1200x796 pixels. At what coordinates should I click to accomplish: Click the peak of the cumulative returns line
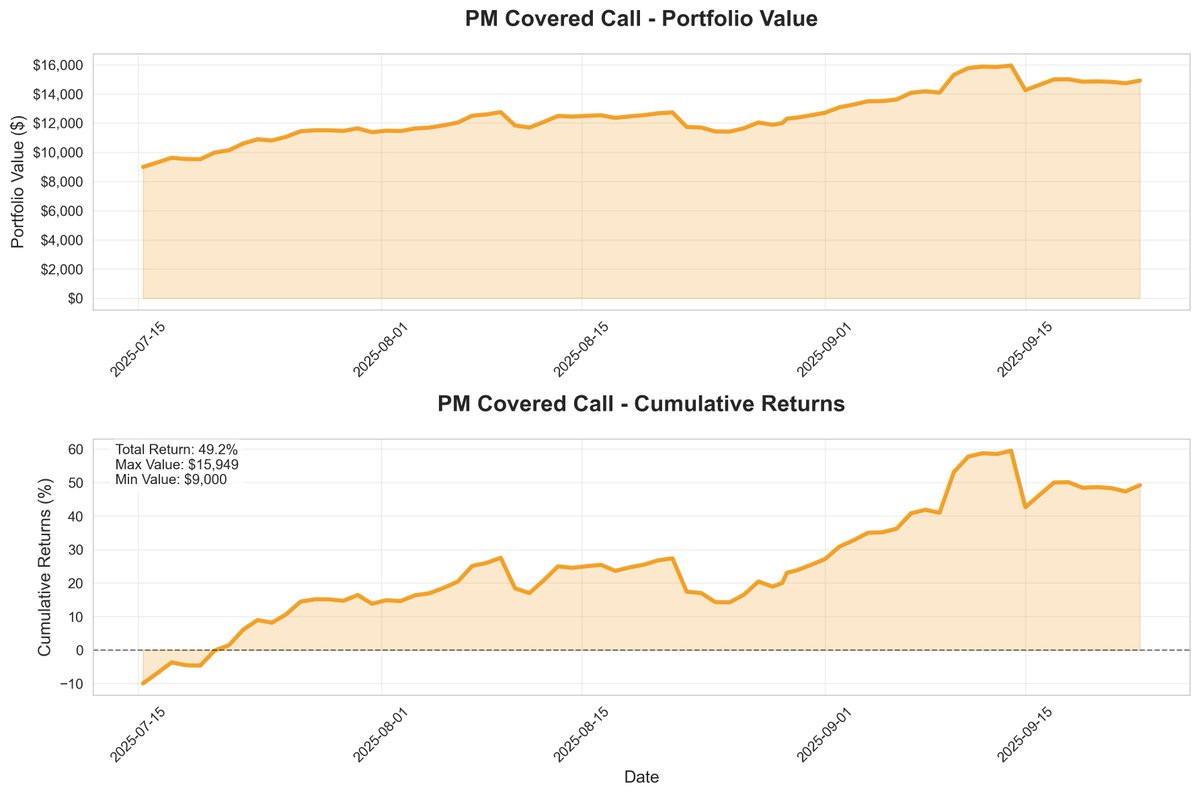click(1011, 451)
